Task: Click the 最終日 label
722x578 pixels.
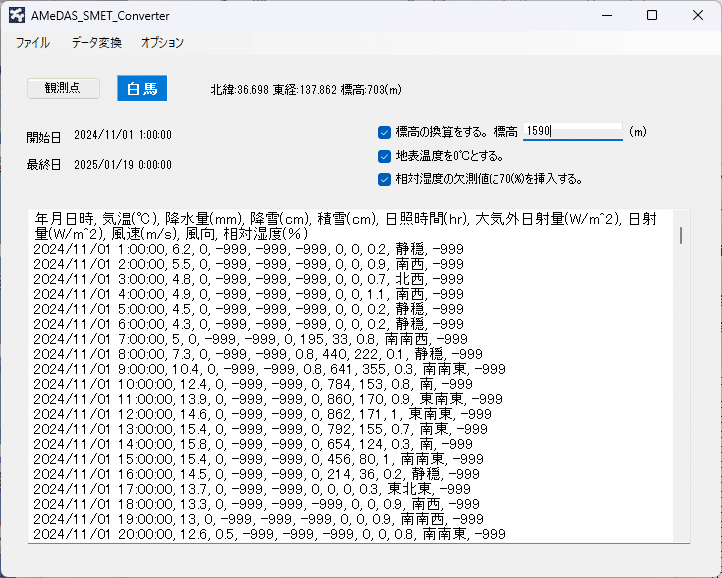Action: pyautogui.click(x=44, y=165)
